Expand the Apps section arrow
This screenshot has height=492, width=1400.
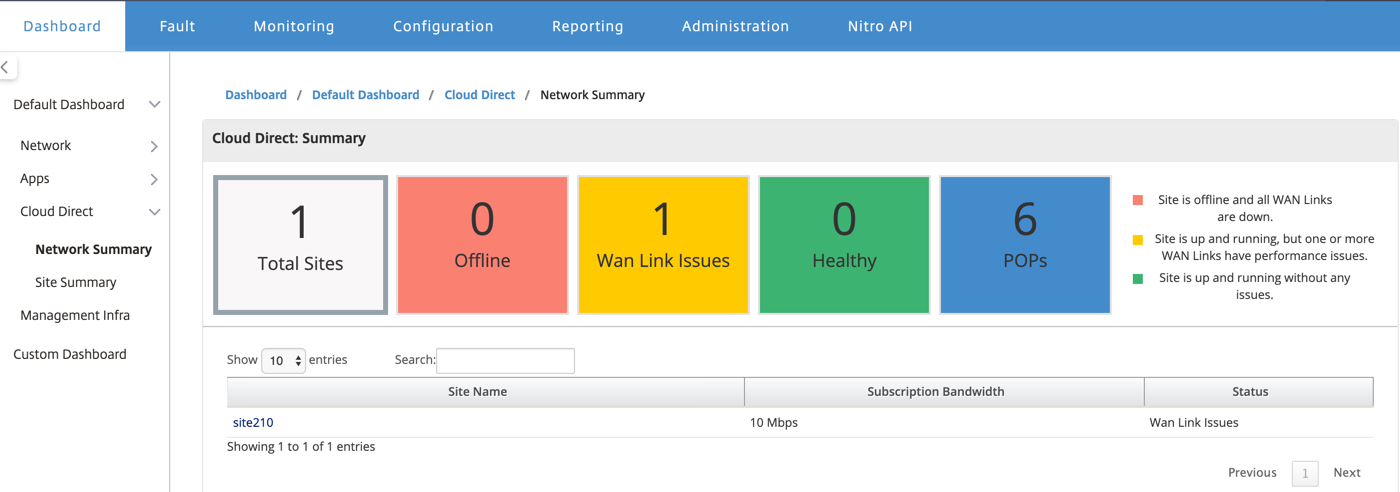(x=154, y=179)
